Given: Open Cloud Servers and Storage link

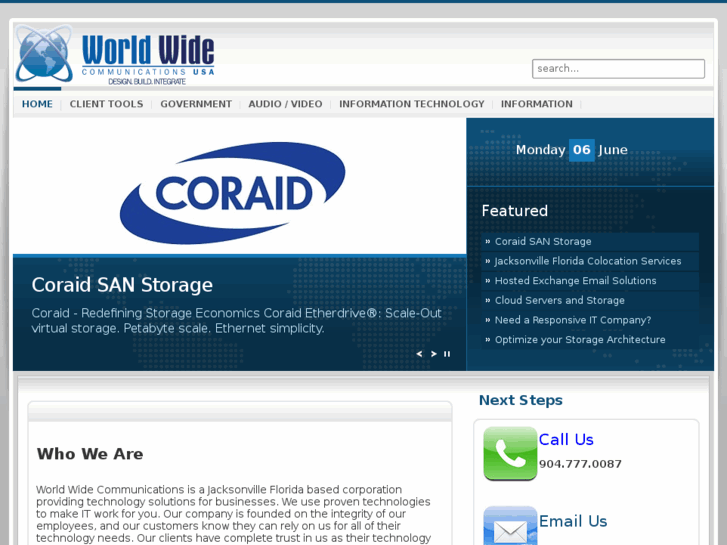Looking at the screenshot, I should (560, 301).
